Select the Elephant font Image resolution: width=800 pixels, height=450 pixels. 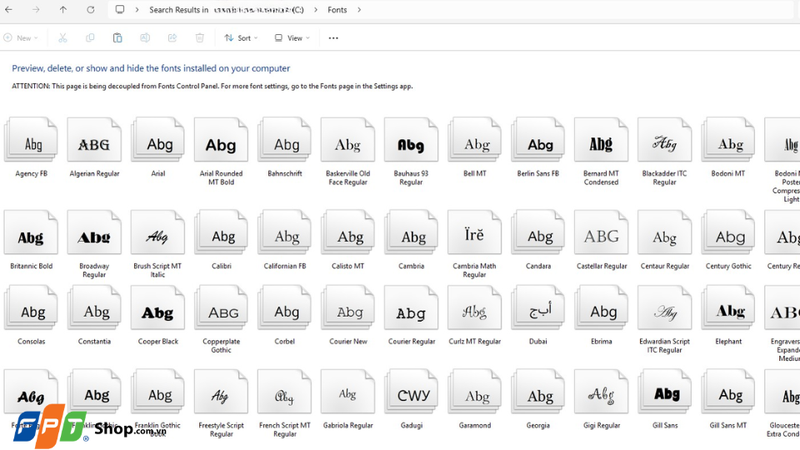[x=728, y=315]
